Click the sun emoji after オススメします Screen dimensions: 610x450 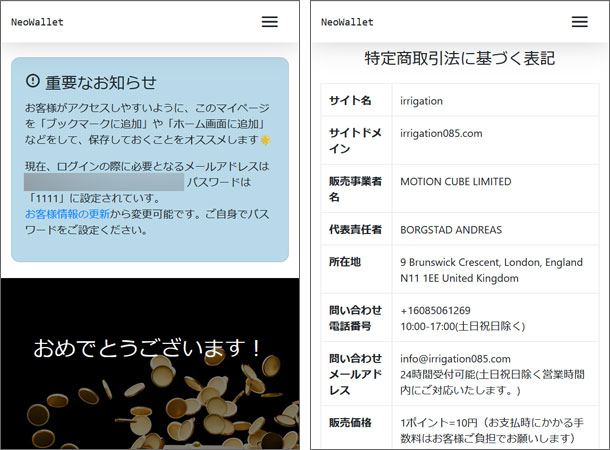266,140
